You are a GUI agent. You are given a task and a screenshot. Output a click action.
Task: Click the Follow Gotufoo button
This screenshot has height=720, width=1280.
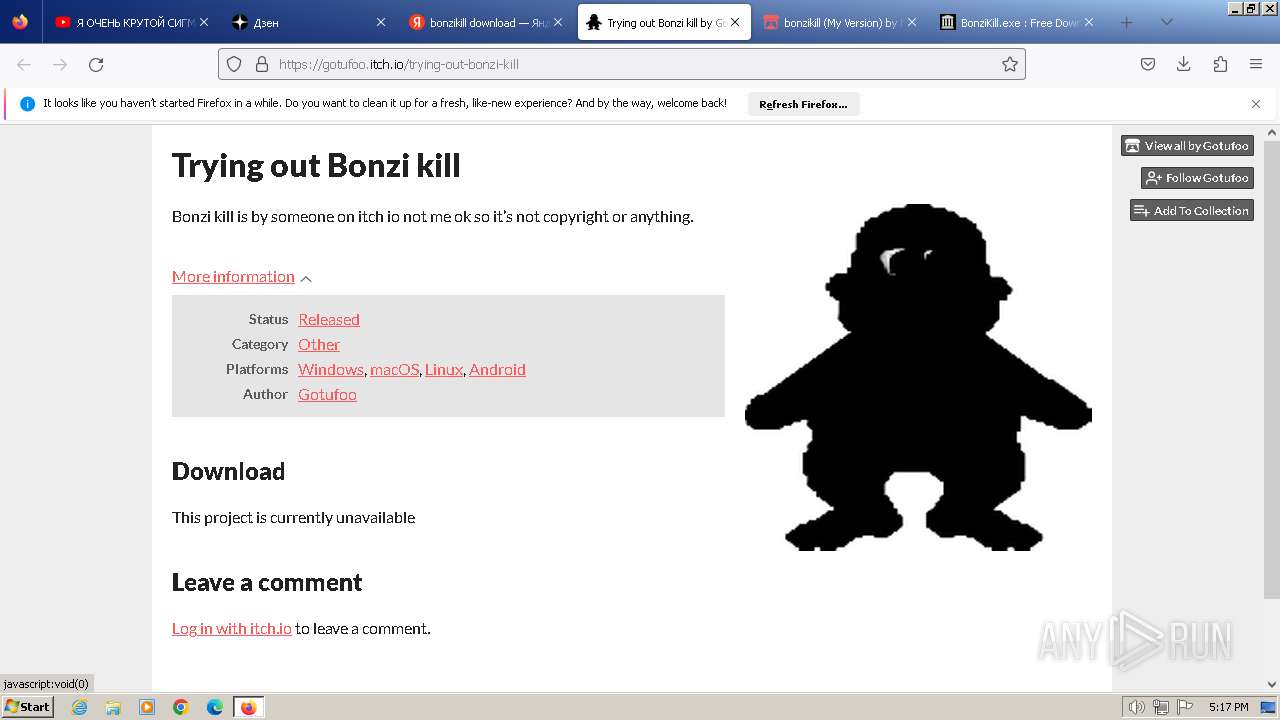tap(1197, 178)
